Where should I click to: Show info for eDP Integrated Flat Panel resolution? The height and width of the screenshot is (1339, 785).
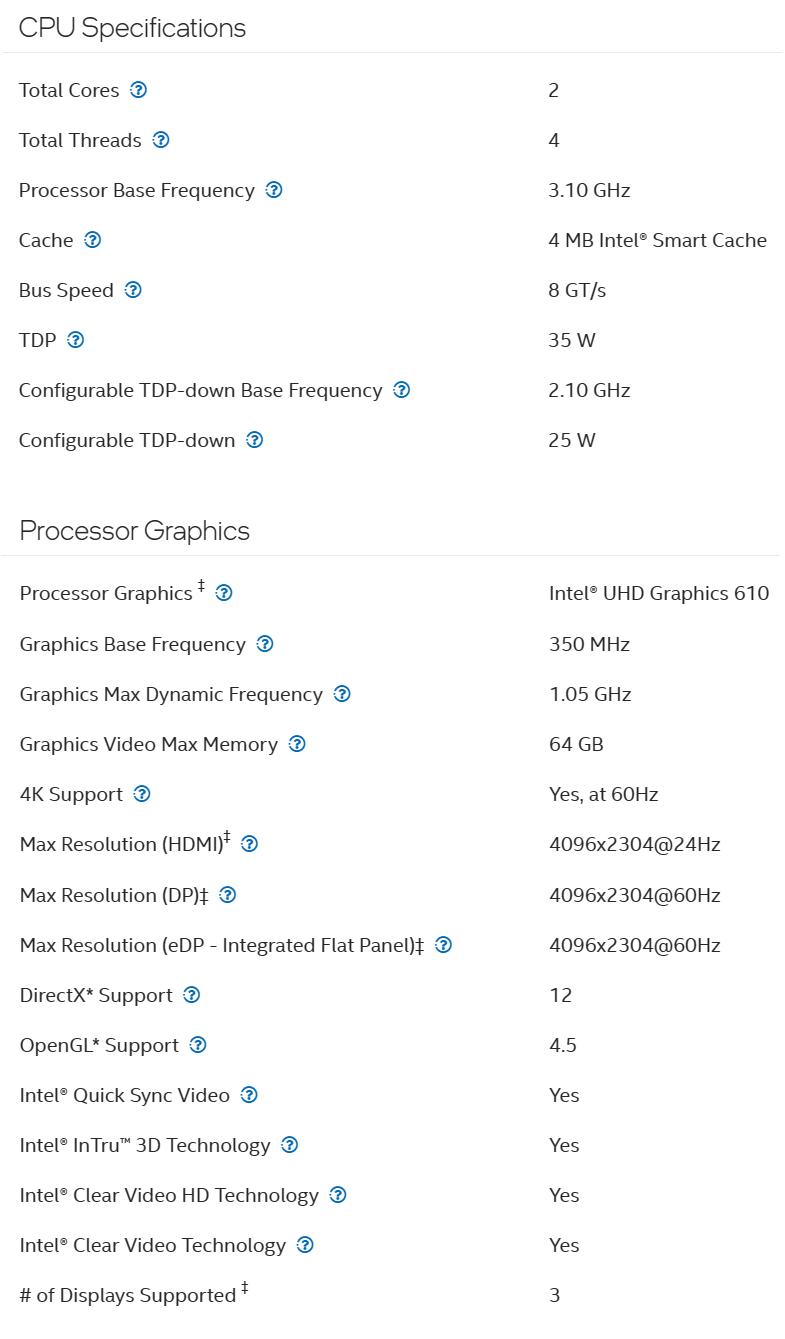pos(444,945)
